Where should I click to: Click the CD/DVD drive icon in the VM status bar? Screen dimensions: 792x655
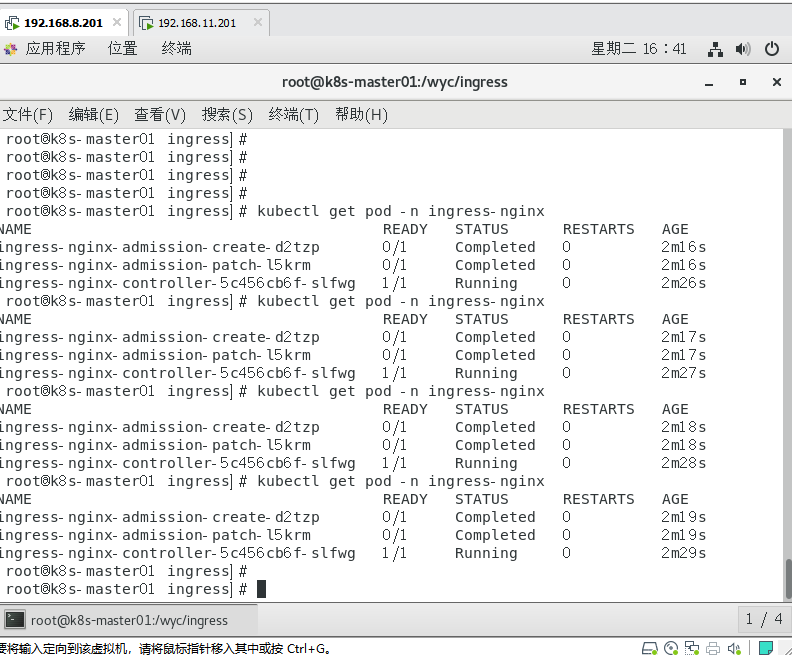point(671,648)
